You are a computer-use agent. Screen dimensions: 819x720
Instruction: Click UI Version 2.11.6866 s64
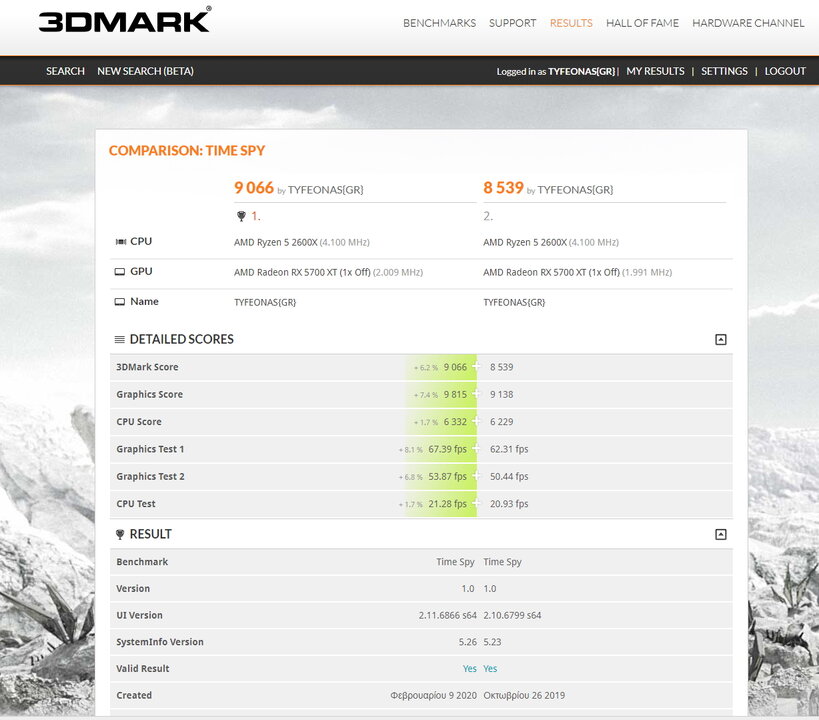point(448,616)
